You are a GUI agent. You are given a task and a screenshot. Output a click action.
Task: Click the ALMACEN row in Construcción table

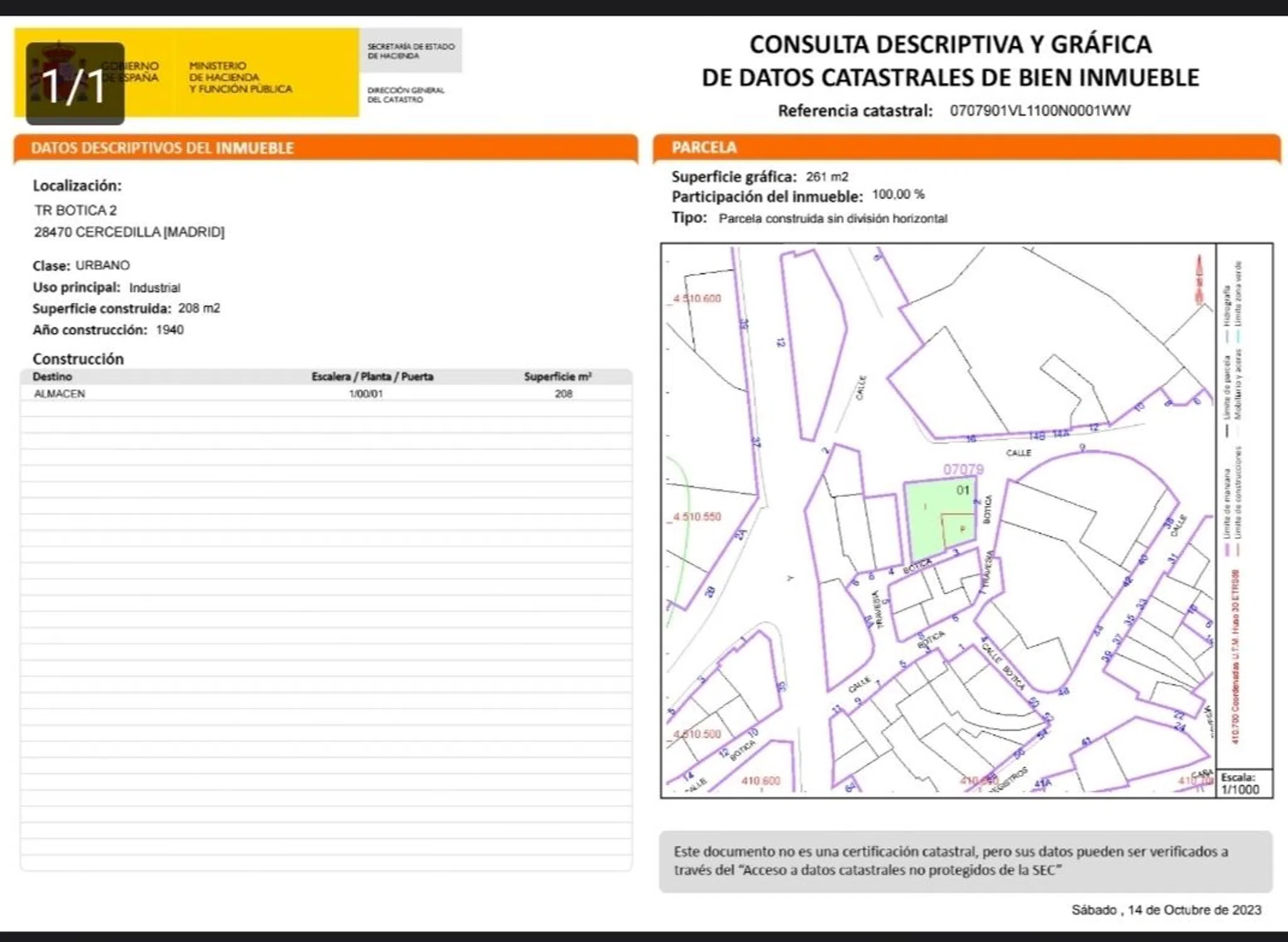(x=60, y=394)
